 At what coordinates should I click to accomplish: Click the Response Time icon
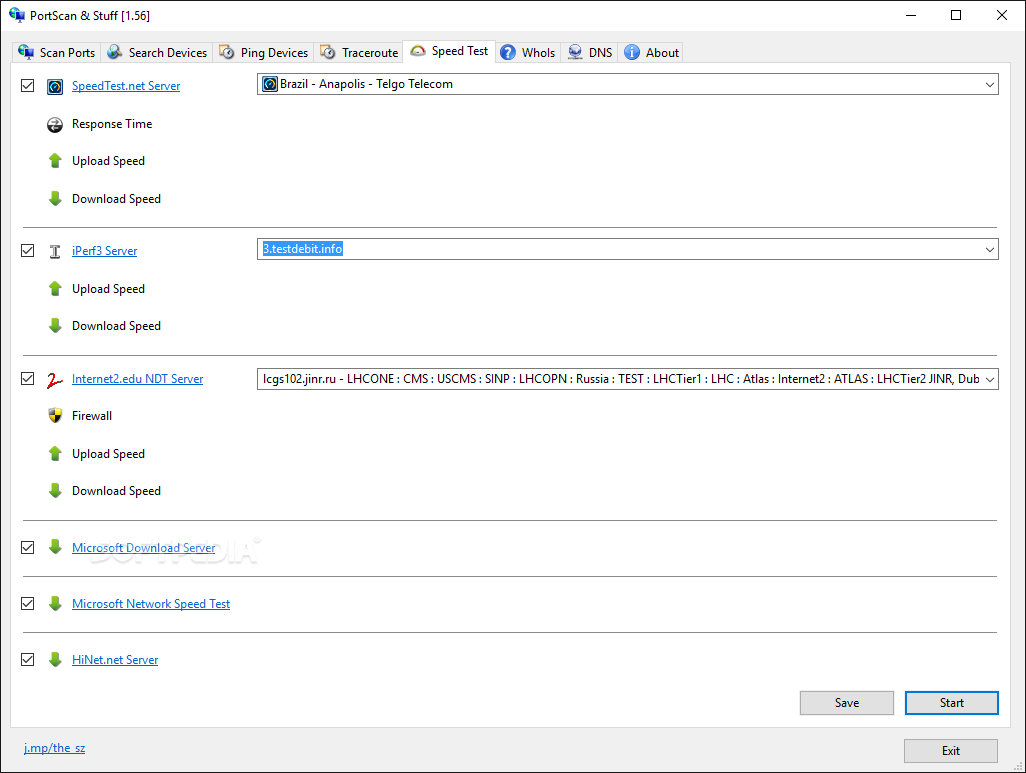pos(55,124)
